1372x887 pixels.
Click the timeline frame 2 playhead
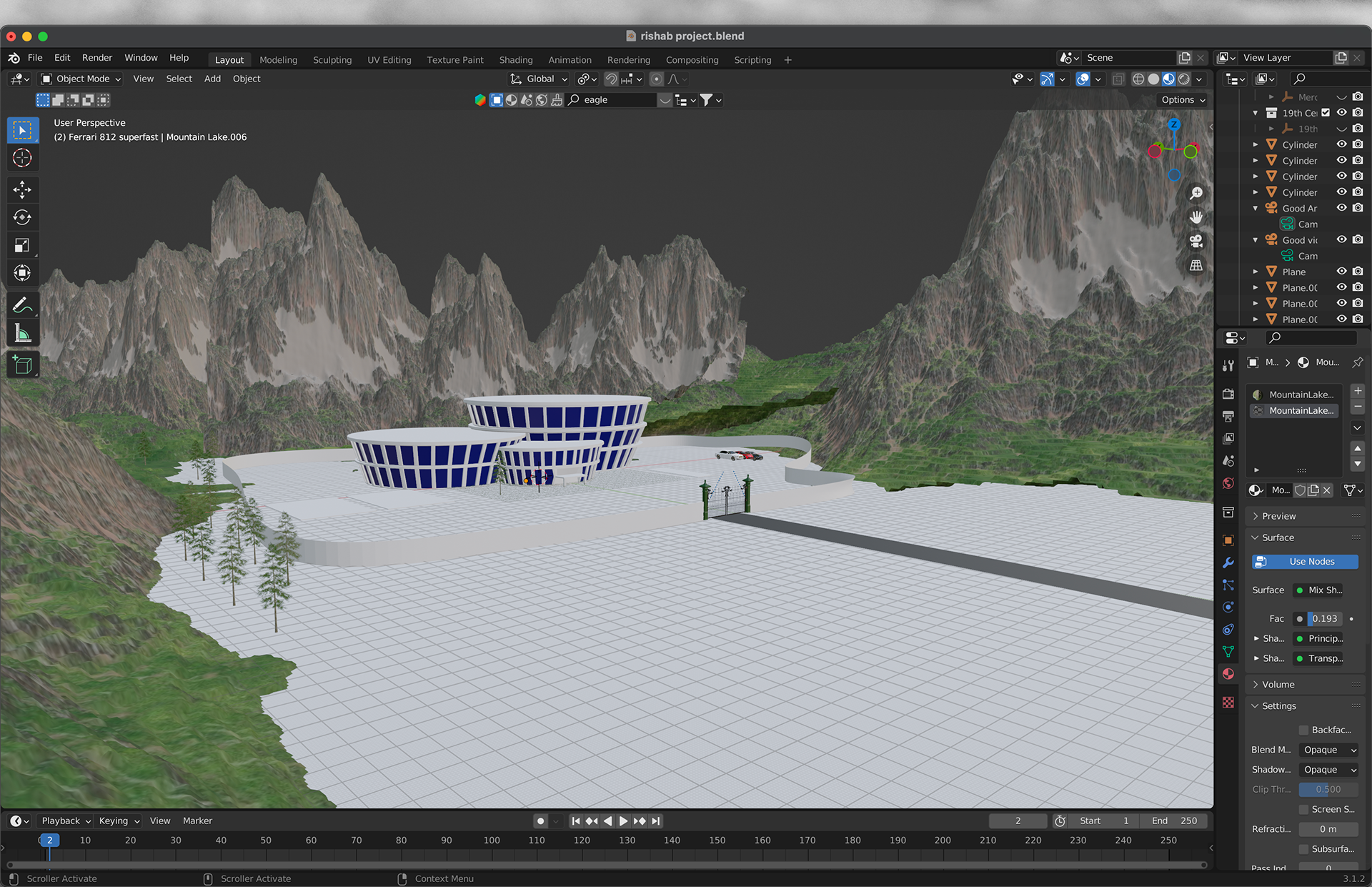click(49, 841)
